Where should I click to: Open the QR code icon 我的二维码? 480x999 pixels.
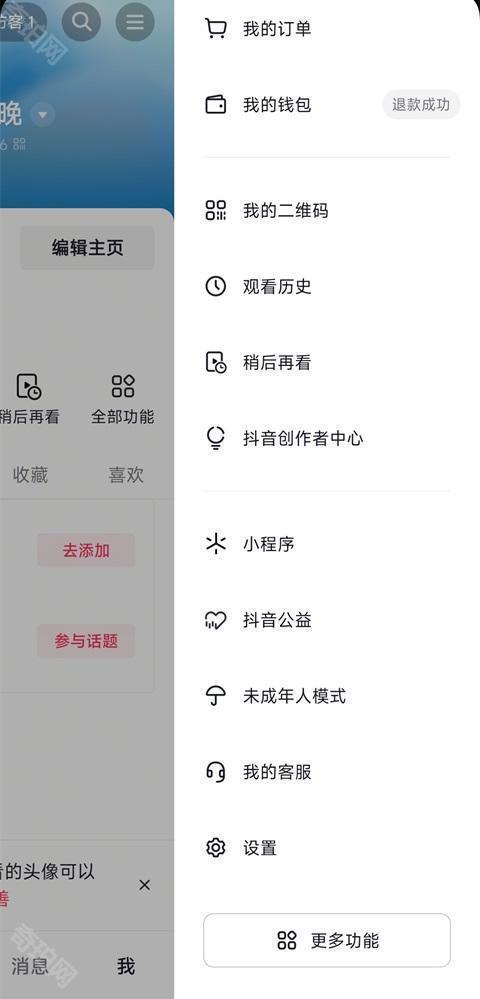(215, 210)
